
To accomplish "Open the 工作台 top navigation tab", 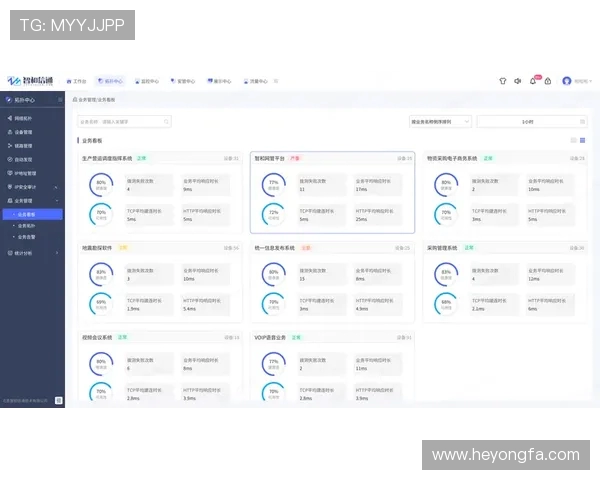I will point(77,80).
